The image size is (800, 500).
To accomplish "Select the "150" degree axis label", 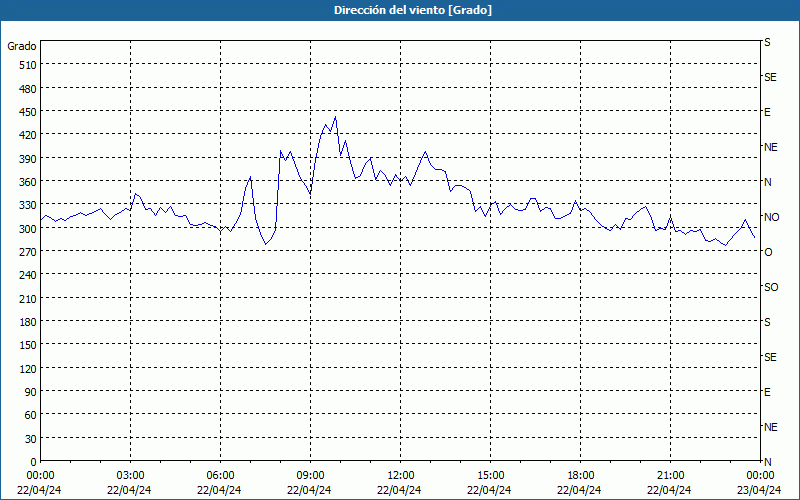I will click(x=29, y=345).
